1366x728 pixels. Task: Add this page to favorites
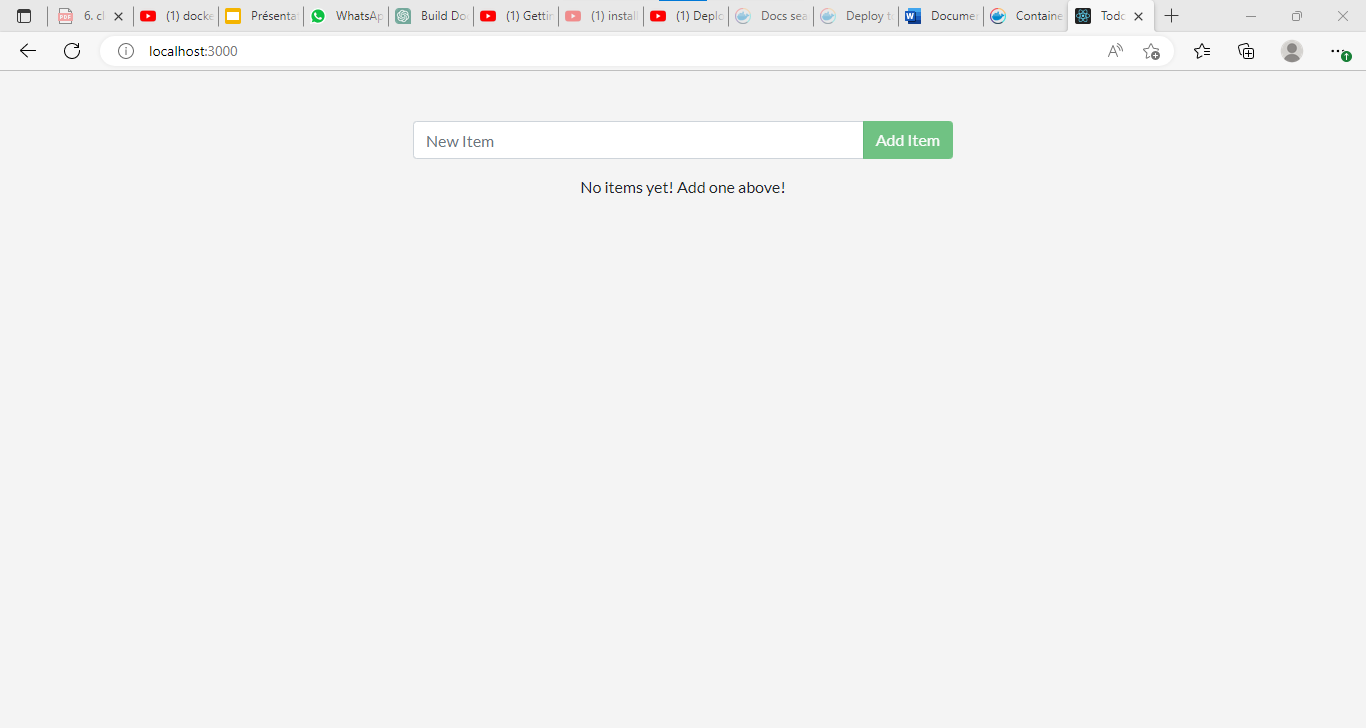click(x=1151, y=51)
